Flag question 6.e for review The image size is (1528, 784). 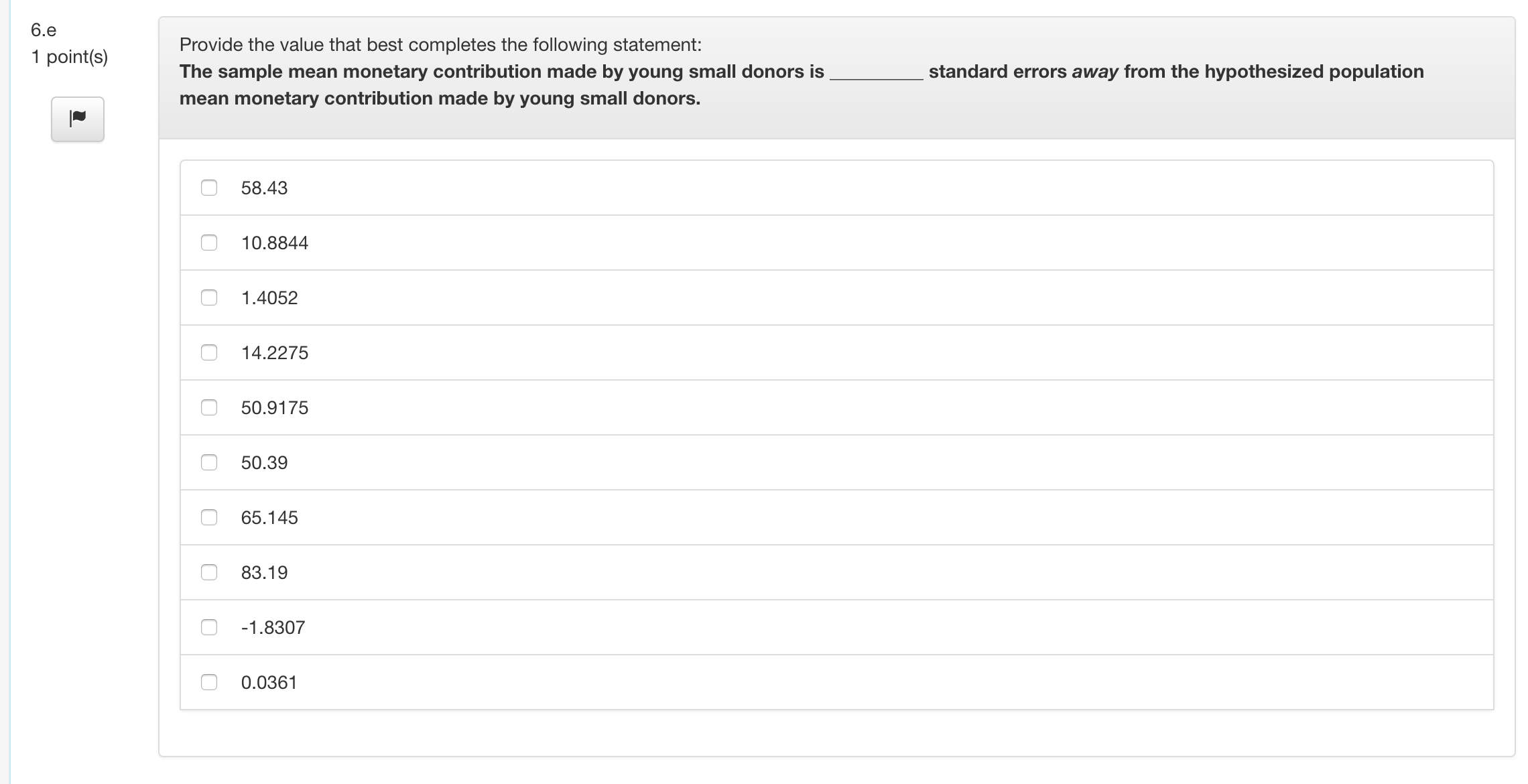[76, 119]
